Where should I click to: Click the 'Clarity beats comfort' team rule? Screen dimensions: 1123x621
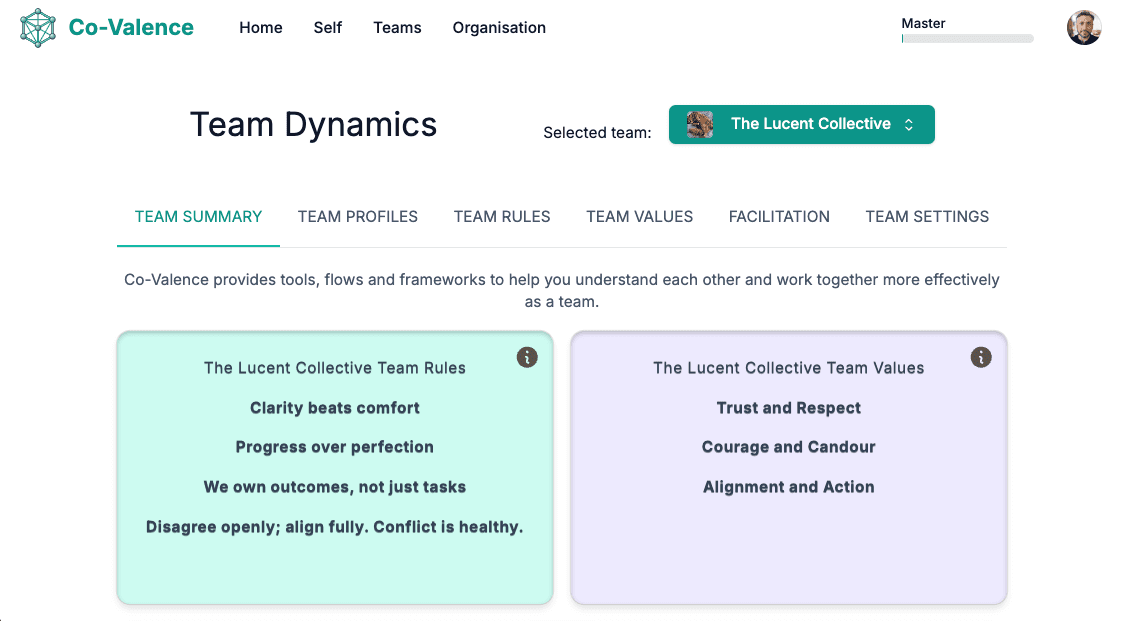[335, 408]
